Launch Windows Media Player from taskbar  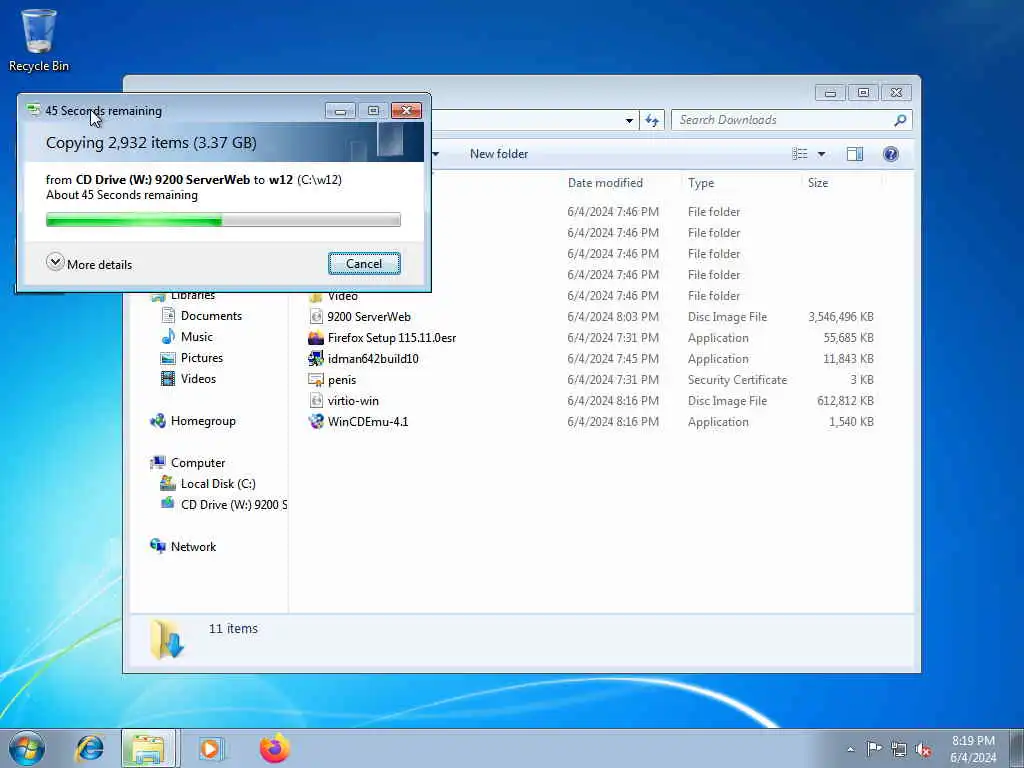211,748
